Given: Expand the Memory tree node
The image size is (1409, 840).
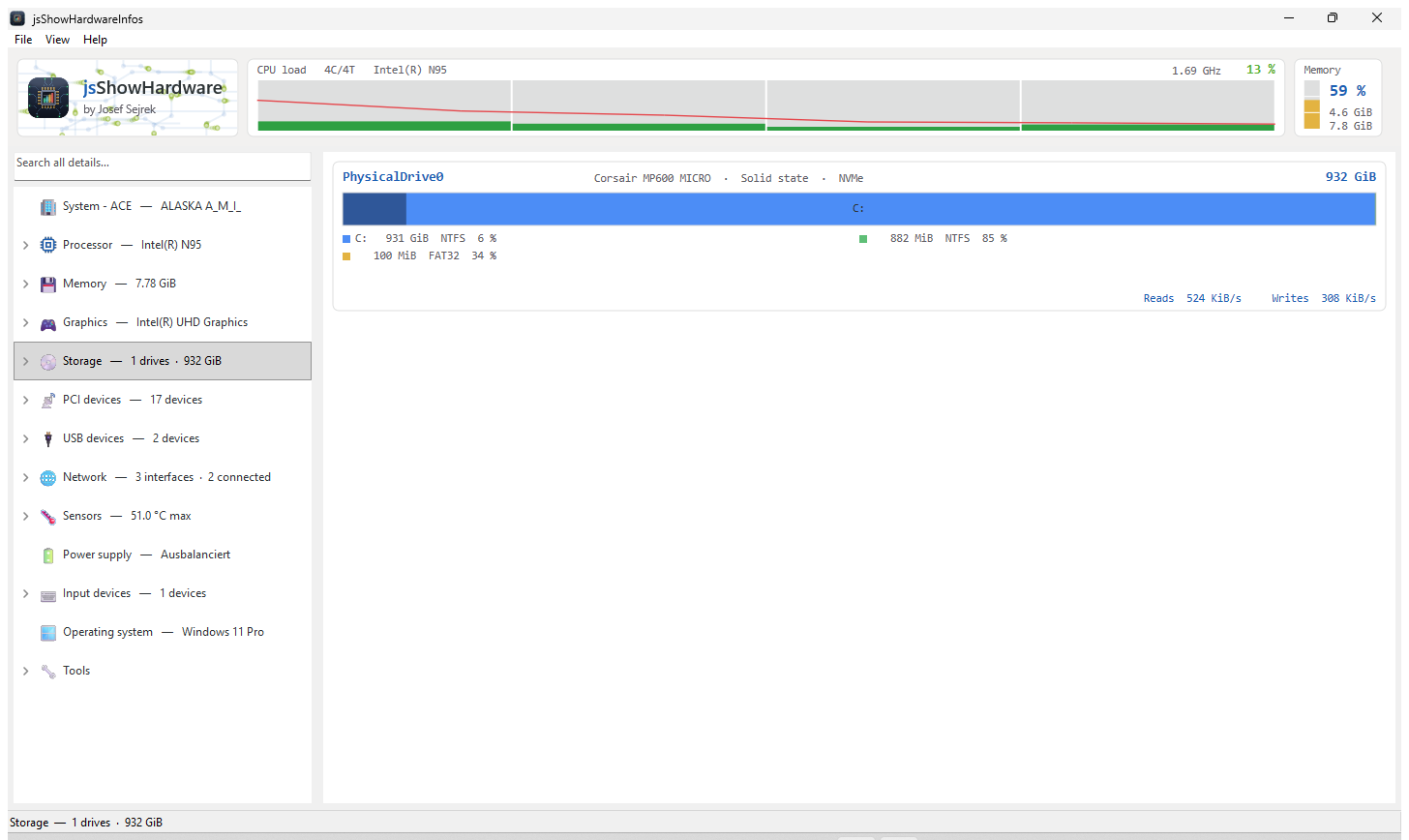Looking at the screenshot, I should (x=26, y=284).
